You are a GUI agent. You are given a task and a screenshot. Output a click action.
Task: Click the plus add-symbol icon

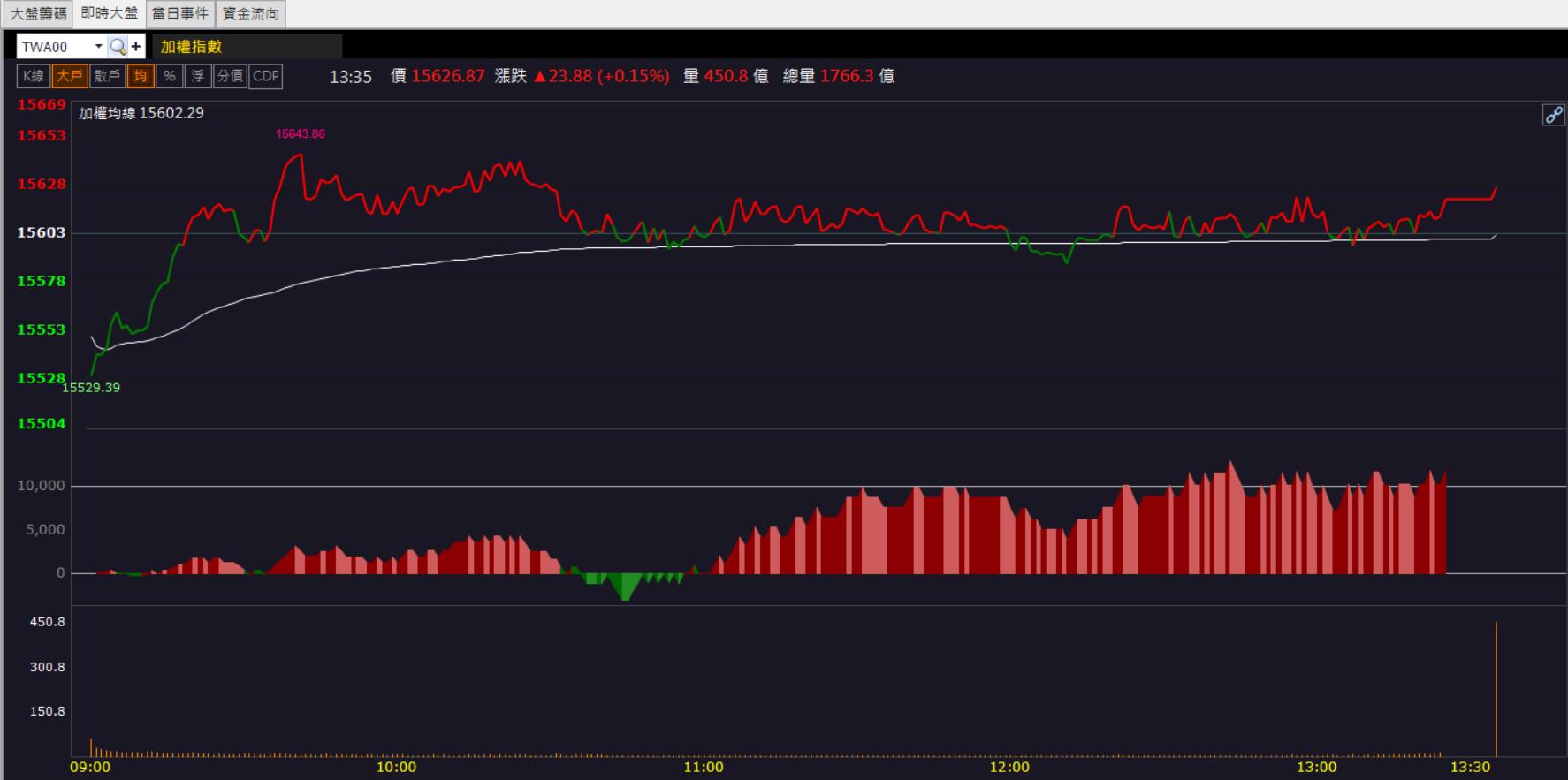pos(136,47)
